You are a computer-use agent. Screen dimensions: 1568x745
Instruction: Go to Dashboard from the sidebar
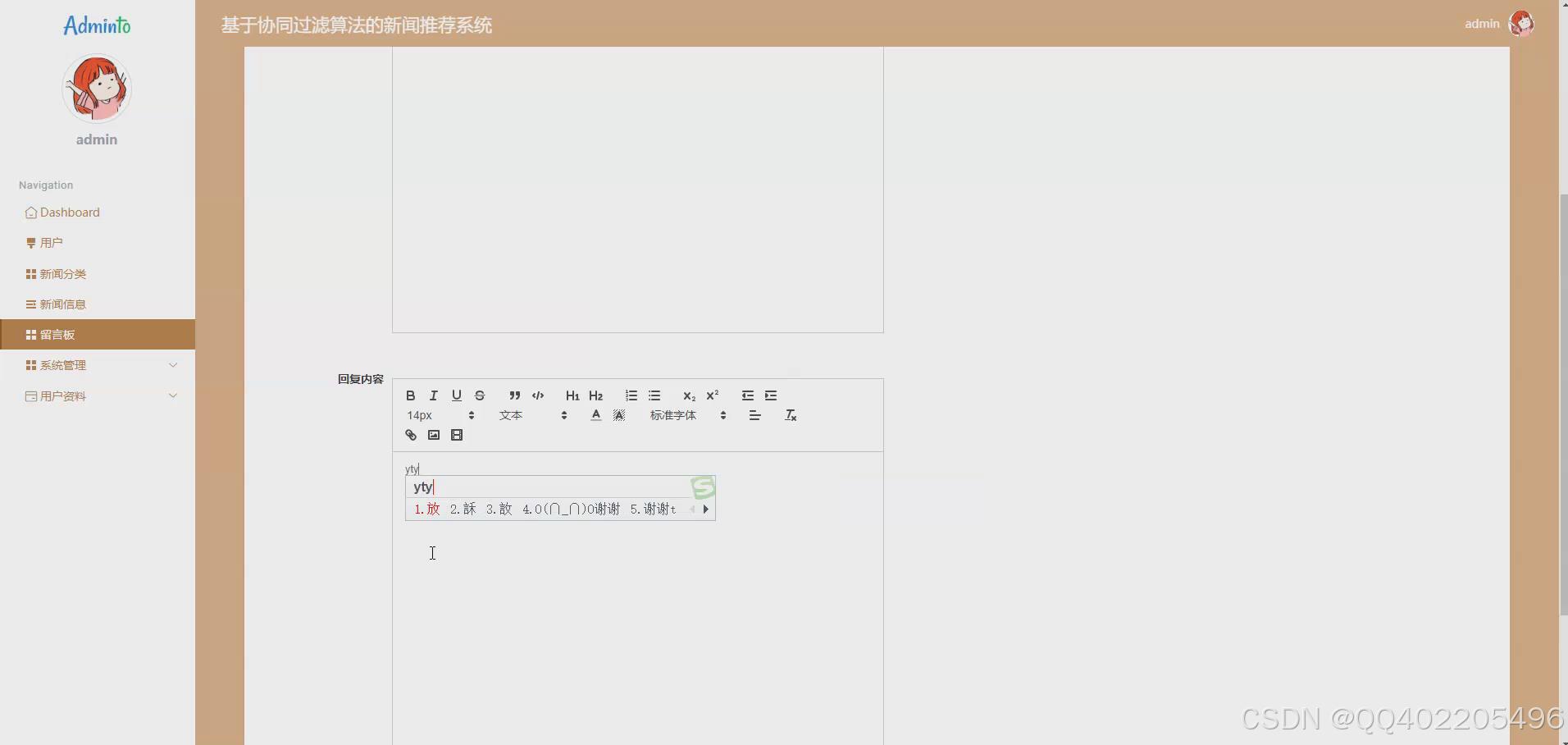pos(70,212)
